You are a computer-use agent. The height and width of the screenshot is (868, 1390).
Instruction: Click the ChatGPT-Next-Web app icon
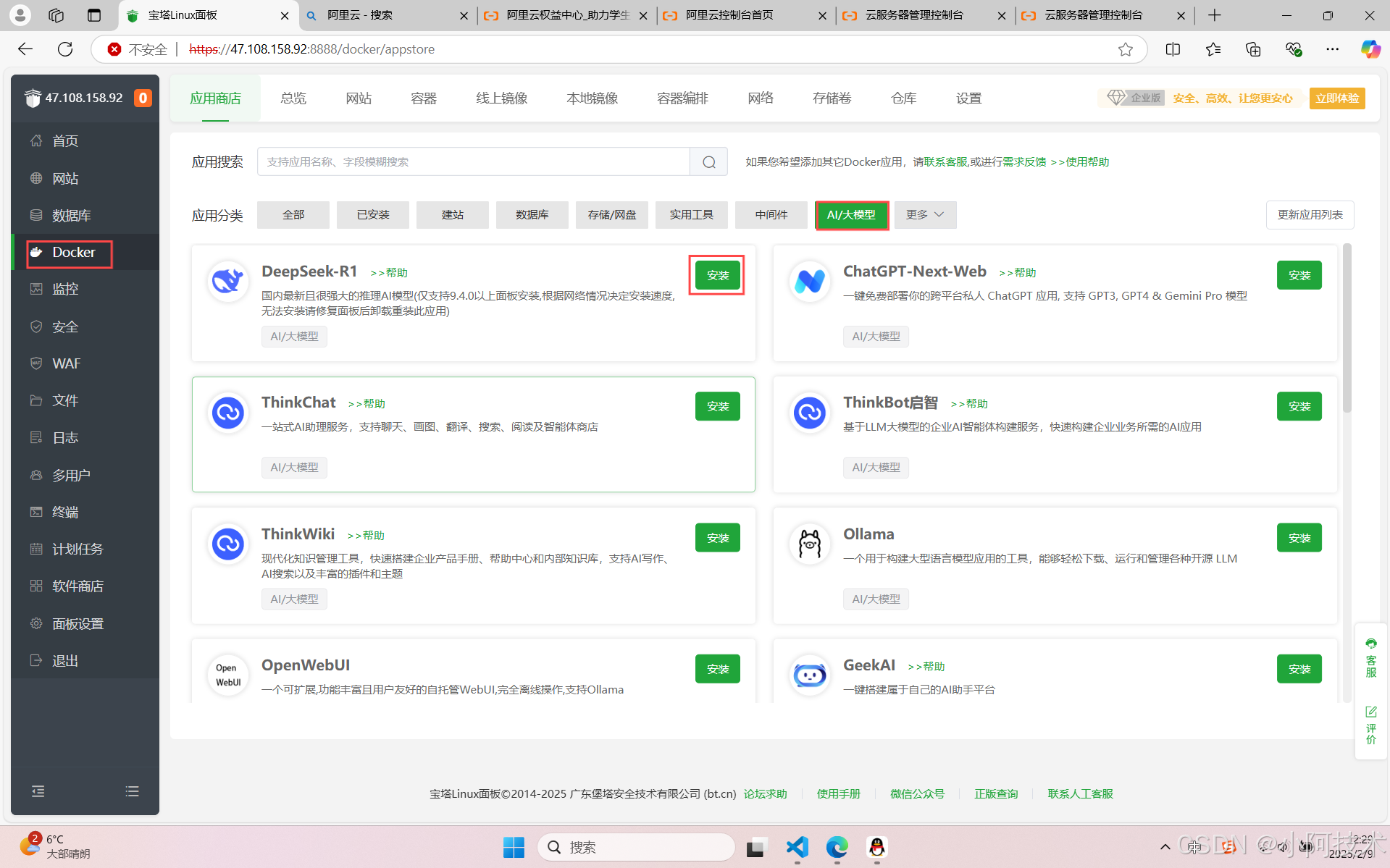[x=809, y=280]
